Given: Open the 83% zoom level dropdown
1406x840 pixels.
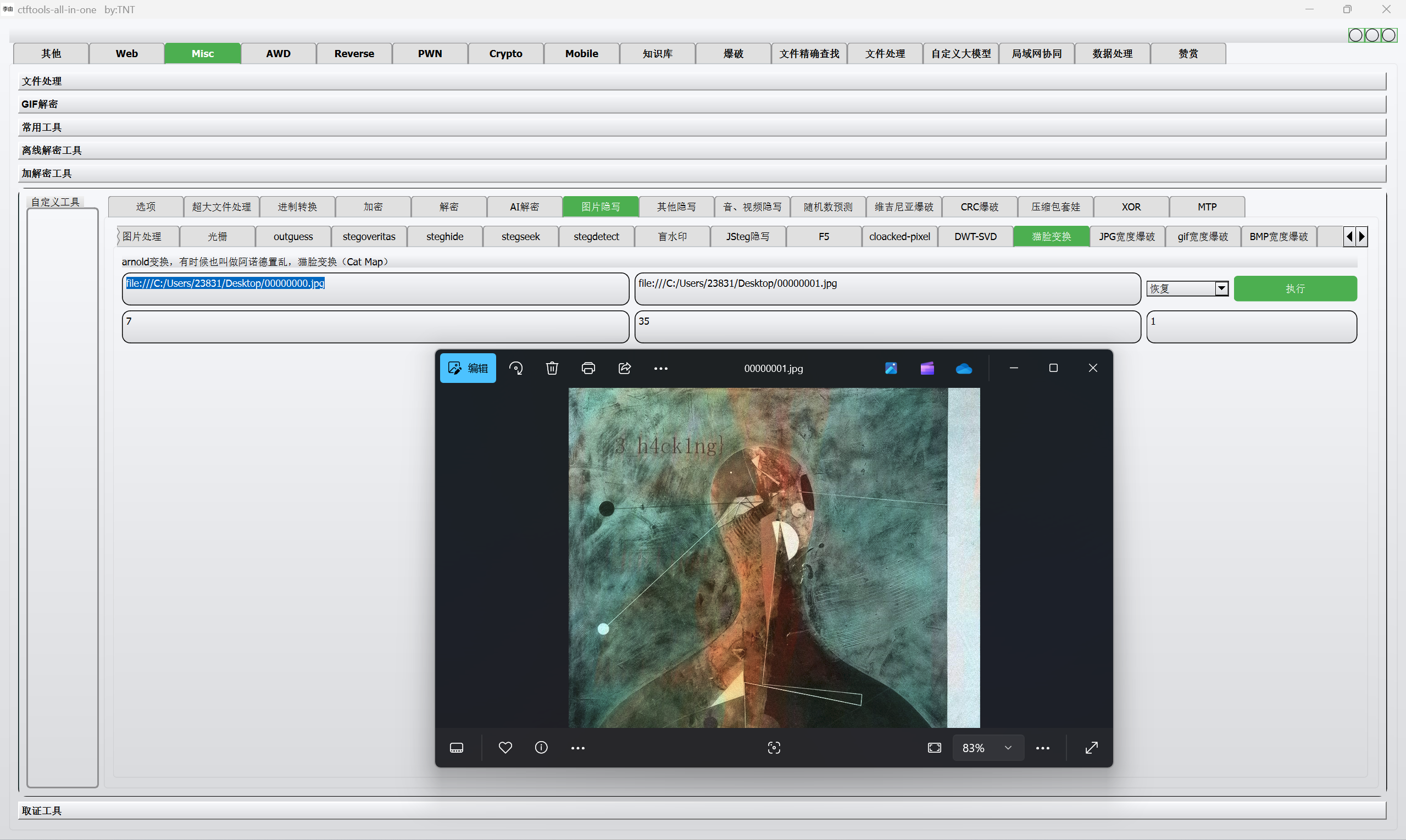Looking at the screenshot, I should (x=988, y=748).
